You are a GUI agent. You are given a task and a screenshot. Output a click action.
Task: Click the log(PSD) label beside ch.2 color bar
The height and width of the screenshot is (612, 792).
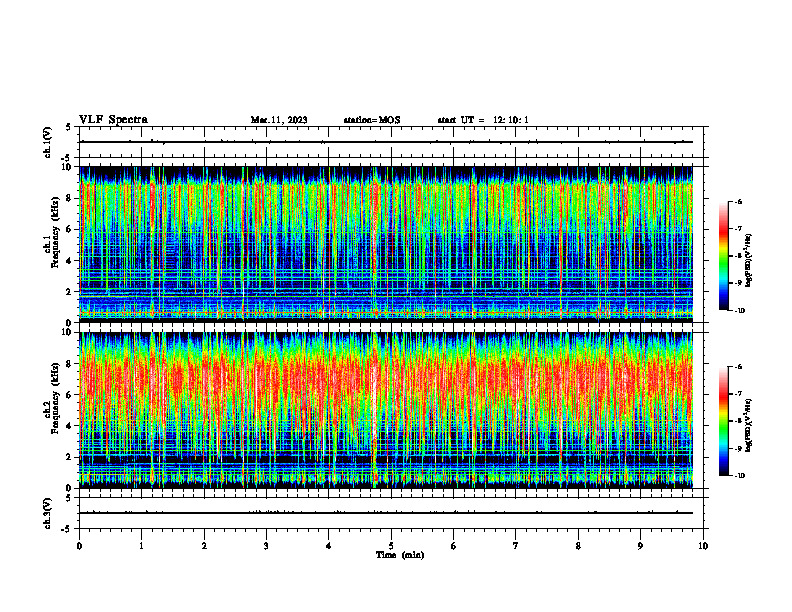(748, 425)
